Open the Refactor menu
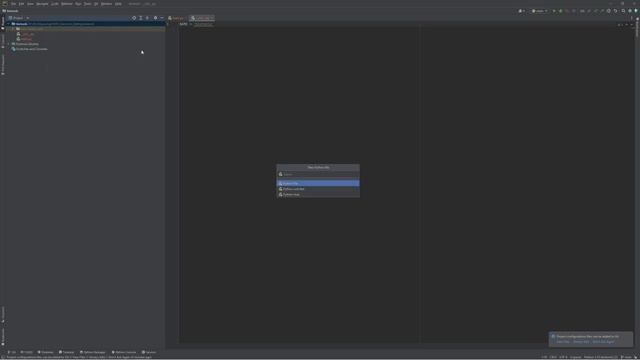 [x=67, y=4]
